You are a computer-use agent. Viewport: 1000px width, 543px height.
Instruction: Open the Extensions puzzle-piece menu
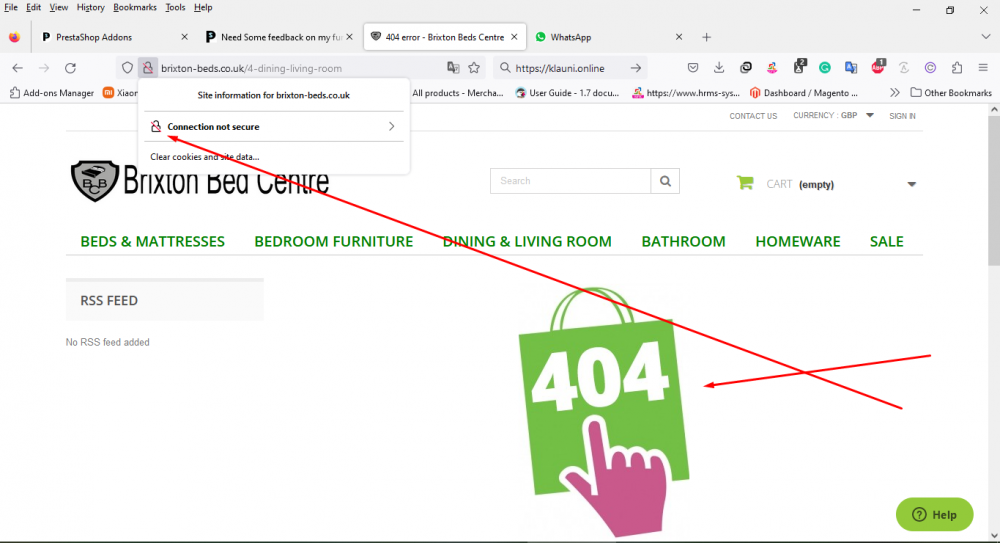[957, 68]
